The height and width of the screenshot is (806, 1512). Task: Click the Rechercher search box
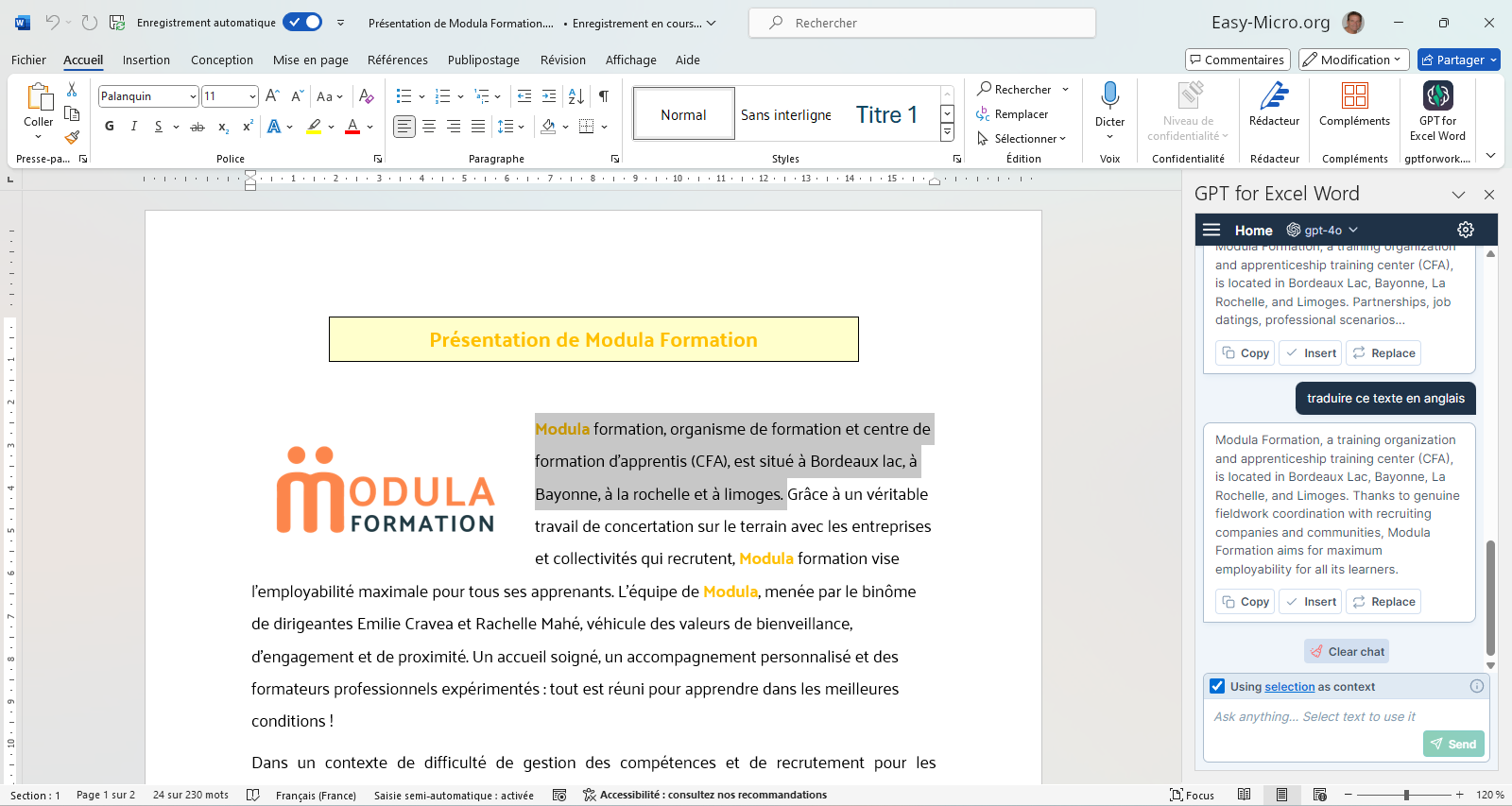coord(922,23)
